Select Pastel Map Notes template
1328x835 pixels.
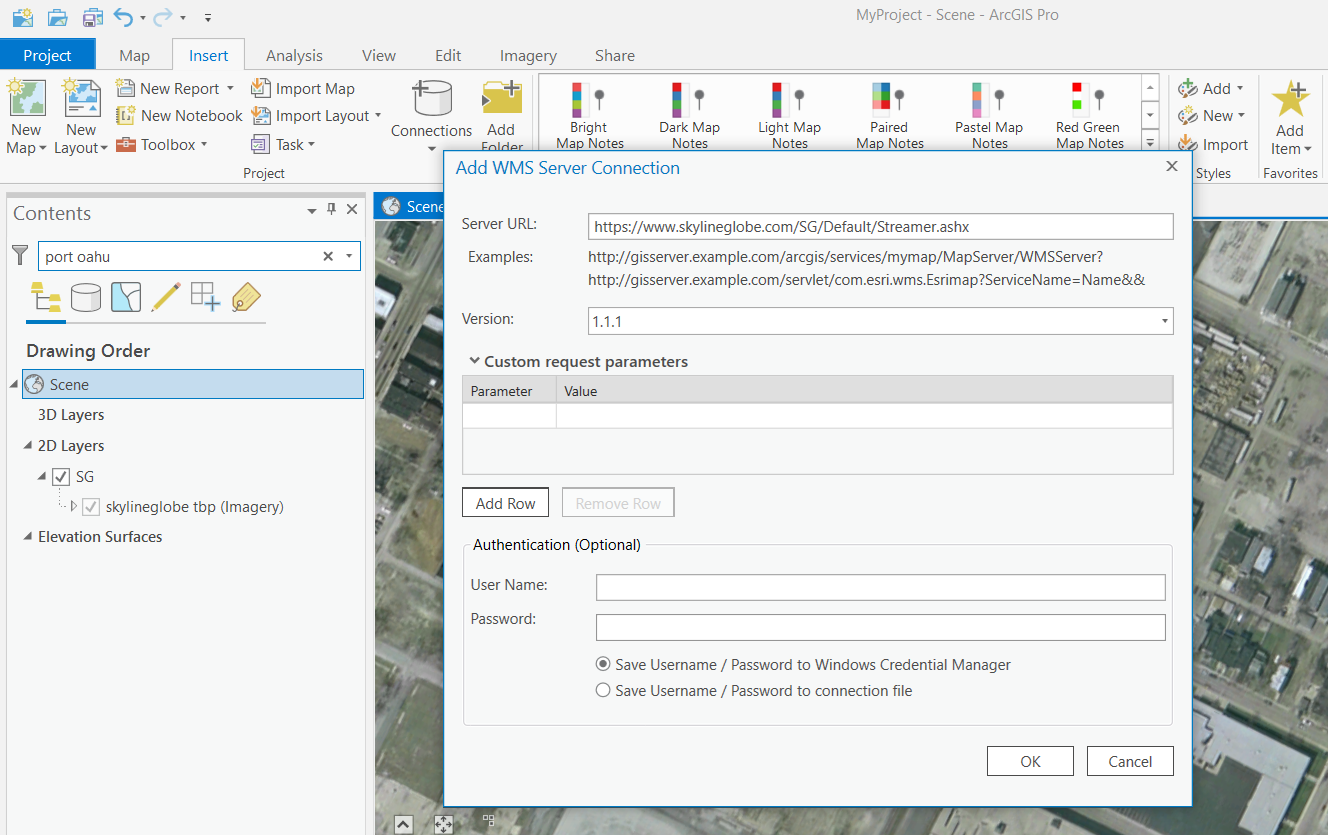tap(989, 115)
